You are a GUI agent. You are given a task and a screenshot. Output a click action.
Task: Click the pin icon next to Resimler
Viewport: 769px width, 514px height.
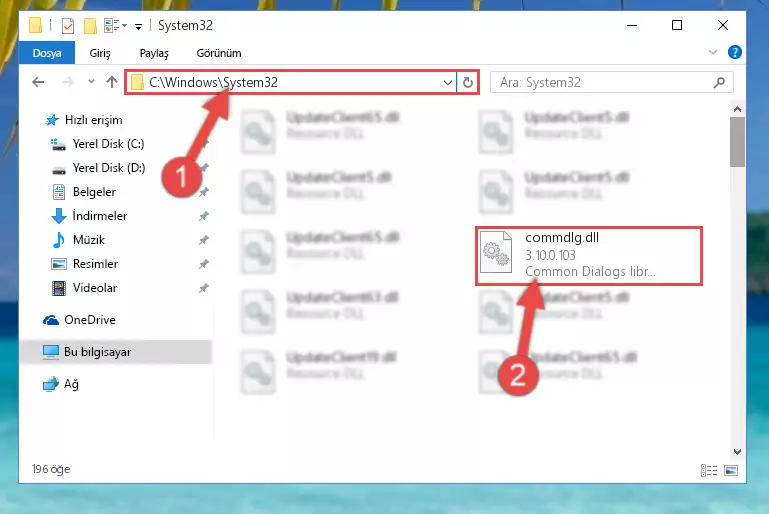point(204,264)
